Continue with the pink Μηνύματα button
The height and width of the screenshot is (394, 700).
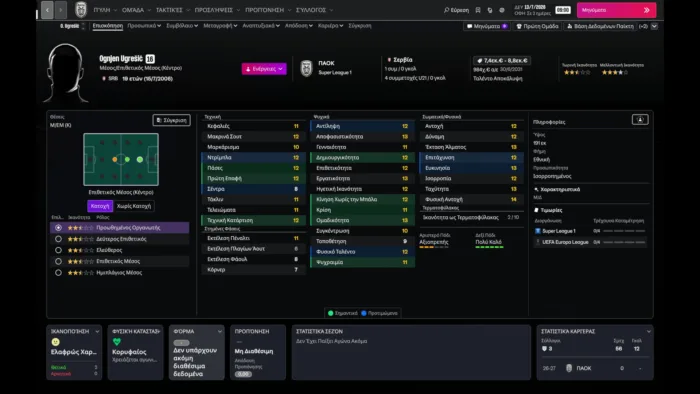[x=616, y=10]
